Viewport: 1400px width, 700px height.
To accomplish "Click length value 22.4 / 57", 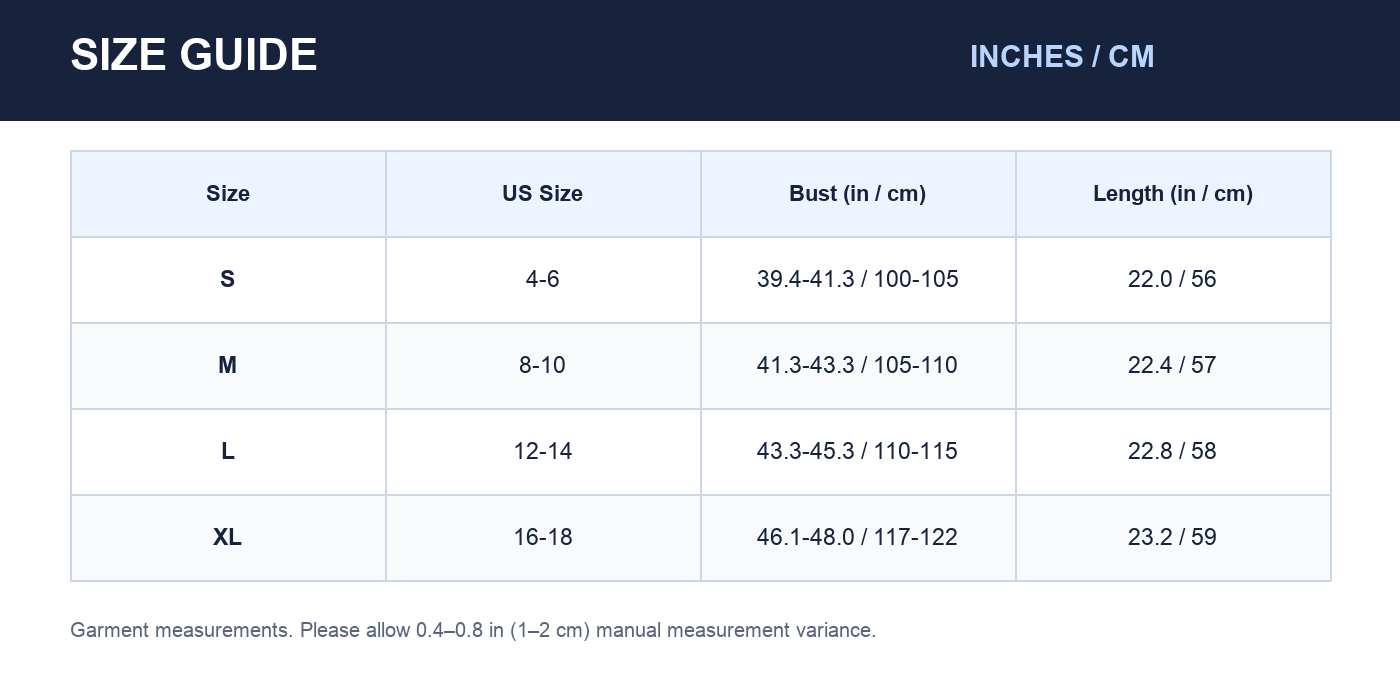I will pyautogui.click(x=1173, y=365).
